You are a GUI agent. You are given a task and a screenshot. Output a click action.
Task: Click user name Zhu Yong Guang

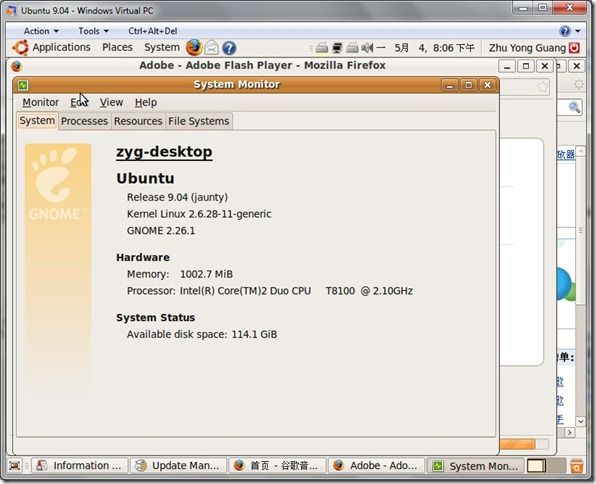tap(527, 48)
